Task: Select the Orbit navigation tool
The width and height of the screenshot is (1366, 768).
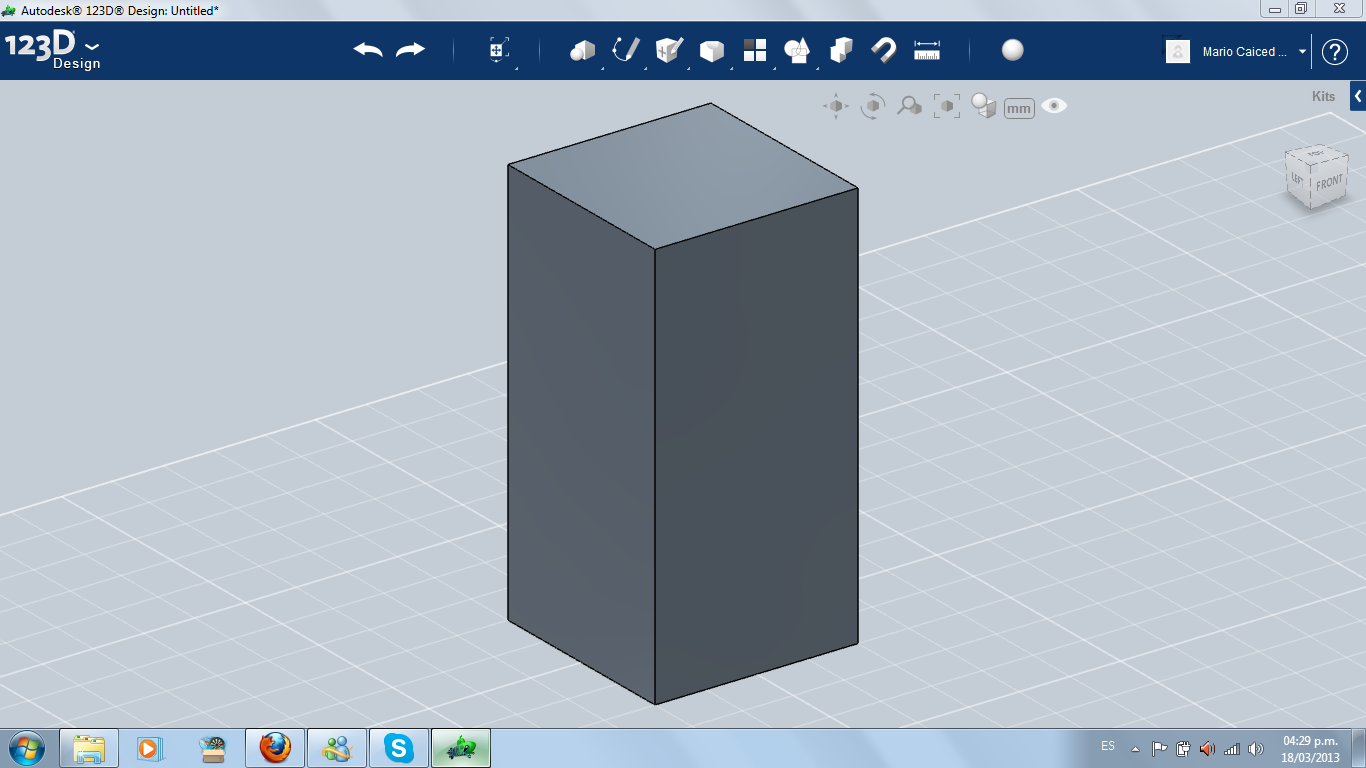Action: point(873,106)
